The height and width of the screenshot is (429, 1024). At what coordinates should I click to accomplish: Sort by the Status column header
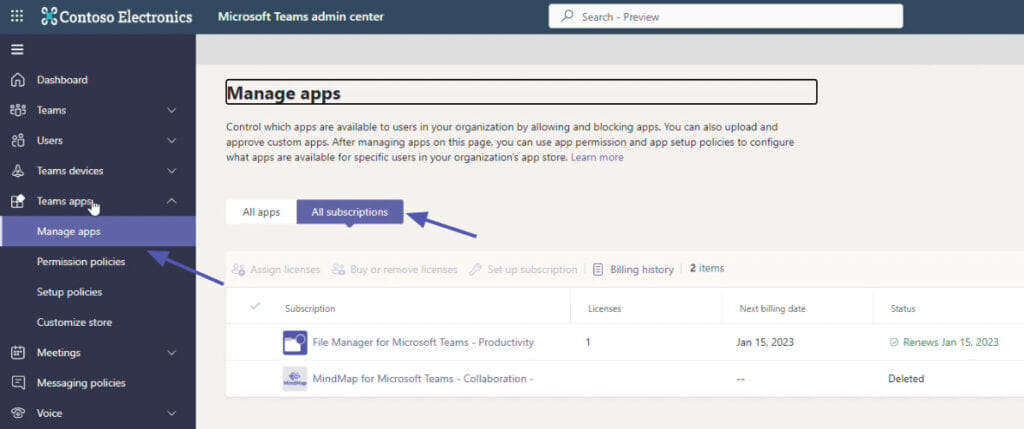click(x=903, y=308)
